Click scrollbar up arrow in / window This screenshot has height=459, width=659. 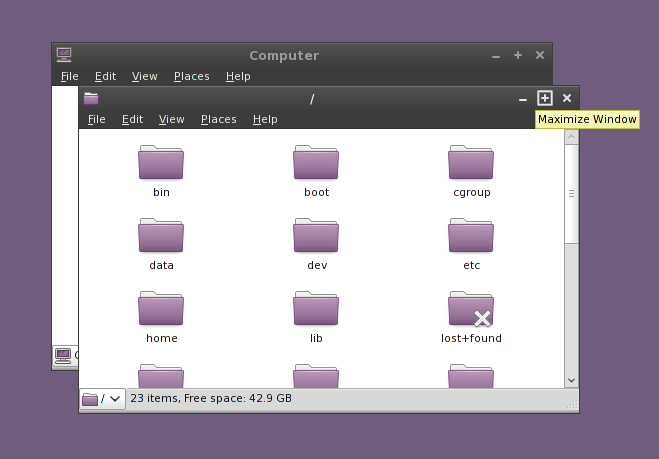click(571, 137)
